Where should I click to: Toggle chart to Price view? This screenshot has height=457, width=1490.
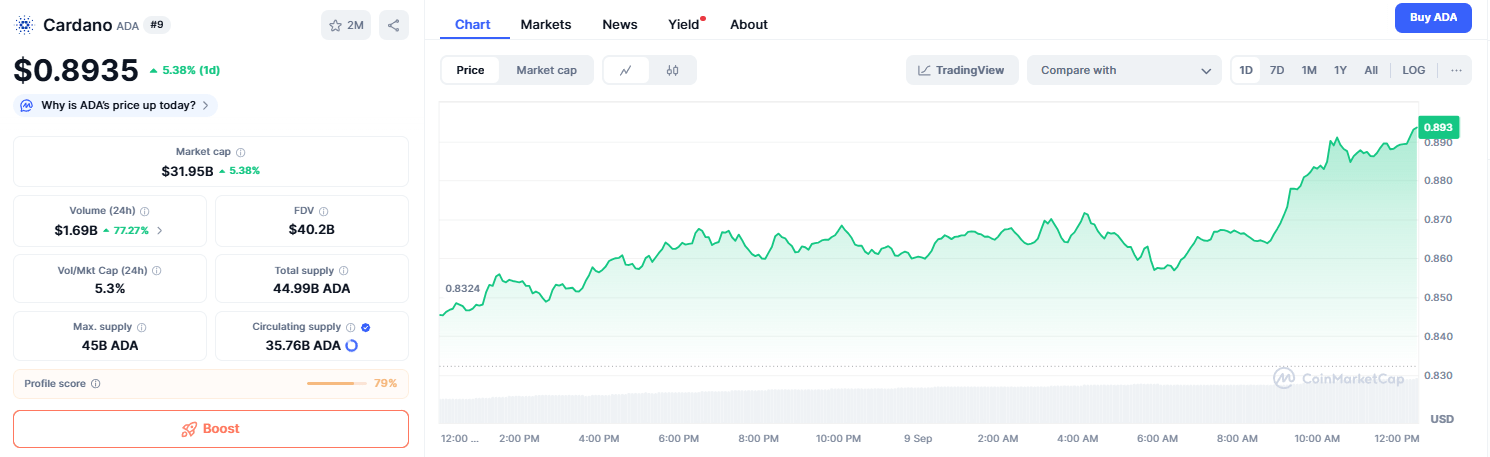click(470, 70)
